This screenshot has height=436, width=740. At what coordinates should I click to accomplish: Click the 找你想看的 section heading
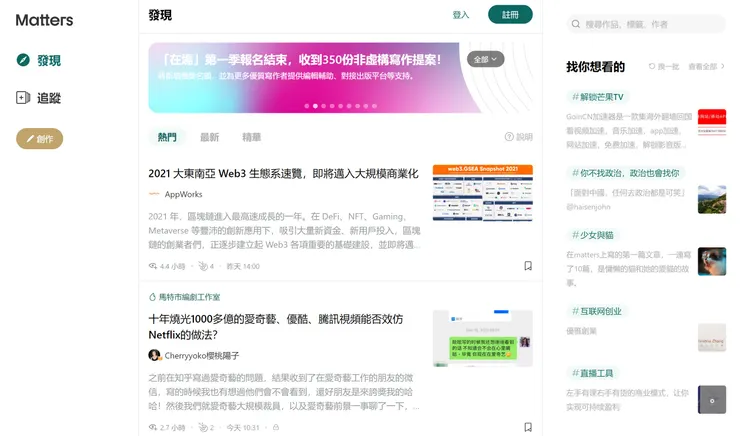(596, 67)
